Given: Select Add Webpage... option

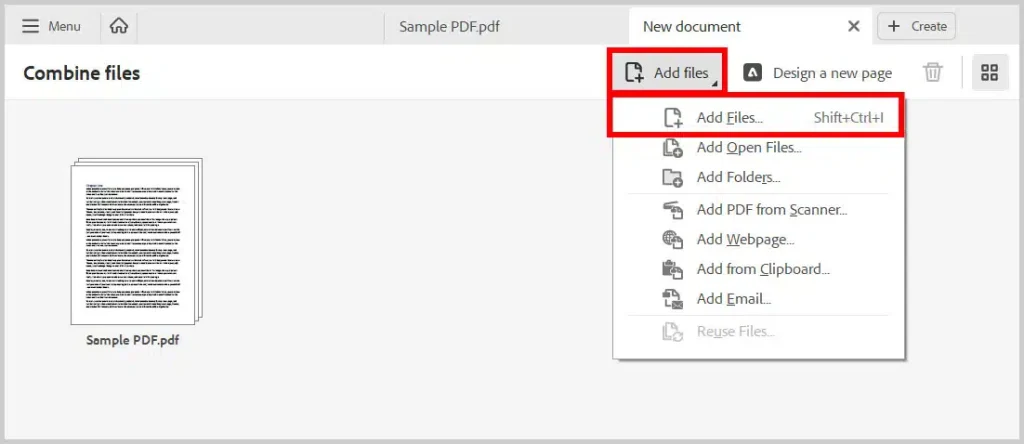Looking at the screenshot, I should coord(759,240).
